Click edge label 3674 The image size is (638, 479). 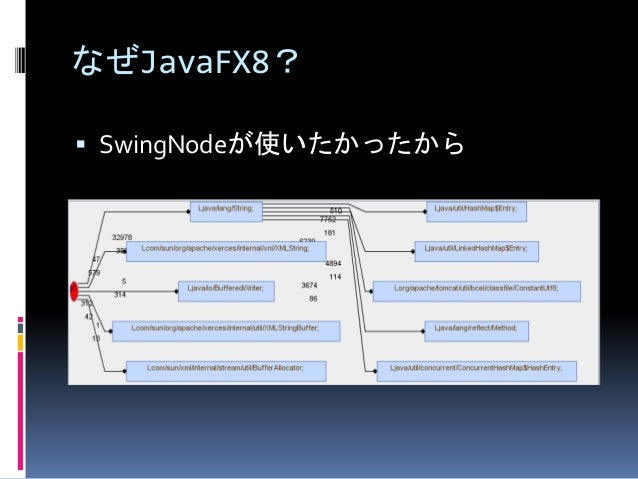coord(309,285)
